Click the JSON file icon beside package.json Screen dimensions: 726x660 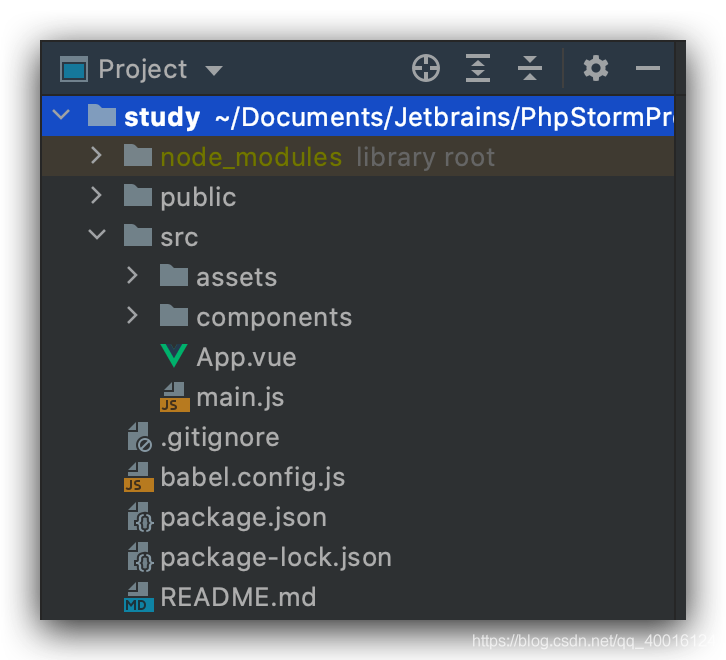(140, 517)
